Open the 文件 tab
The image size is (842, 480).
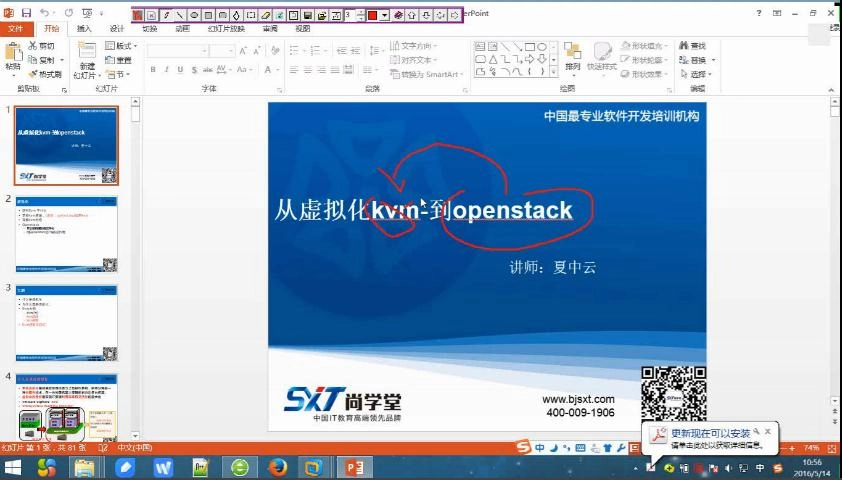[16, 28]
